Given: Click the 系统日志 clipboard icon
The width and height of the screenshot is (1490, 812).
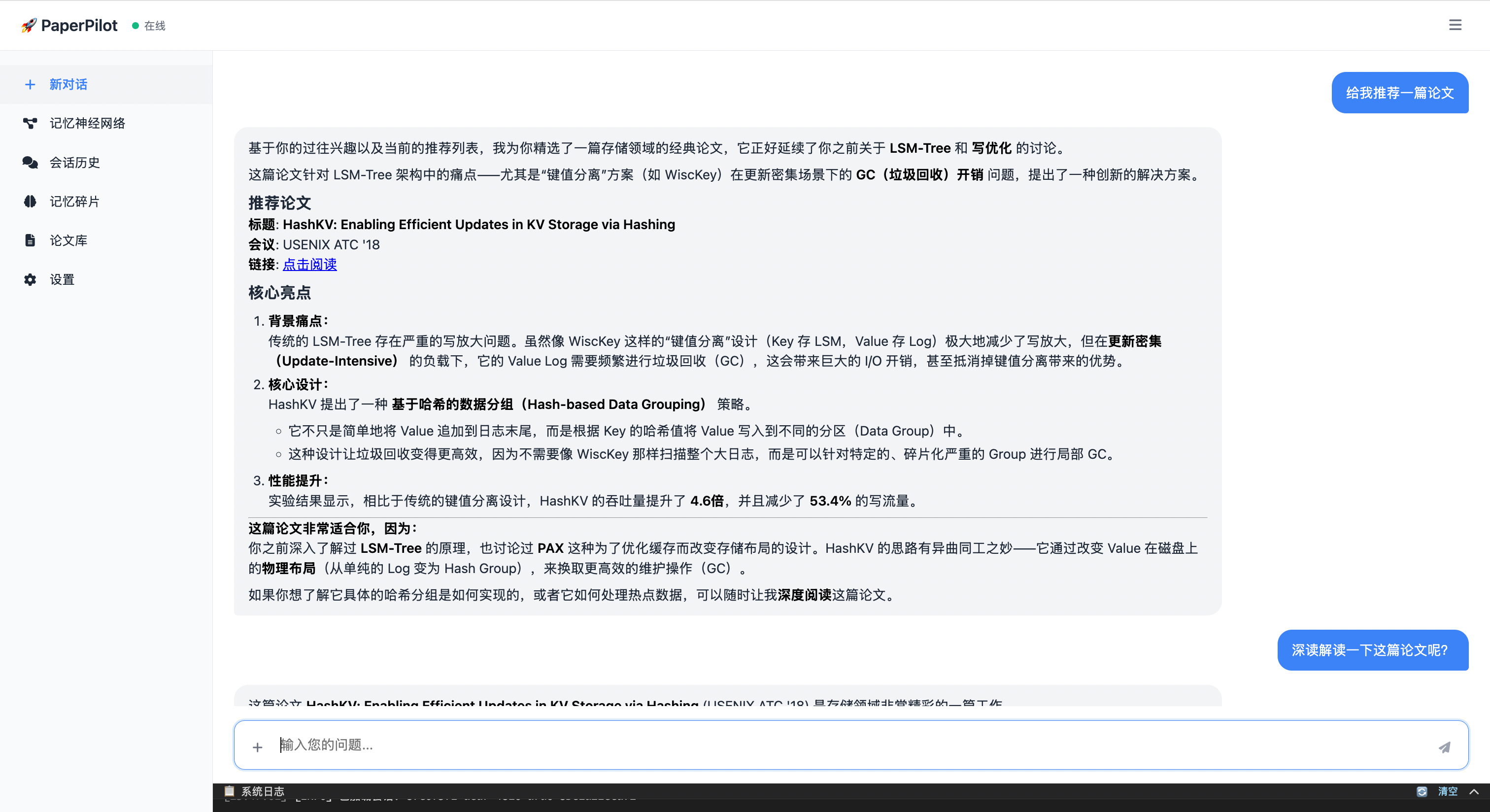Looking at the screenshot, I should tap(229, 791).
